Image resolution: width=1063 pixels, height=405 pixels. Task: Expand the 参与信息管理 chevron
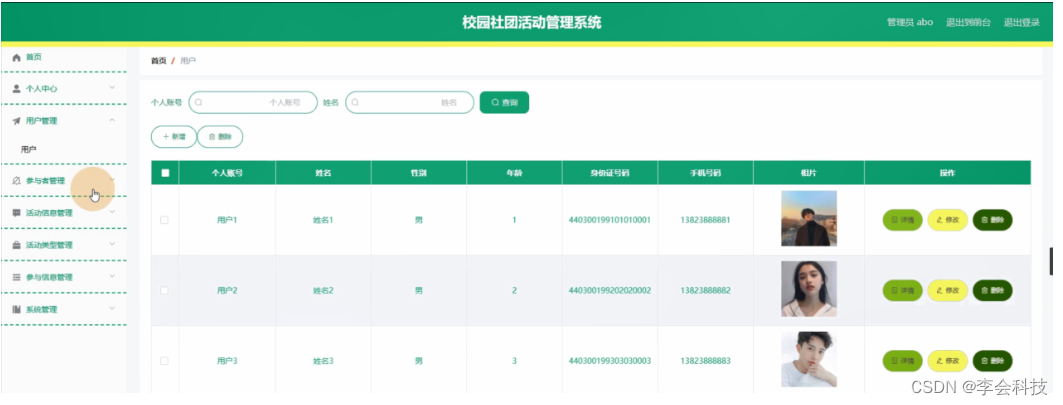(x=113, y=276)
